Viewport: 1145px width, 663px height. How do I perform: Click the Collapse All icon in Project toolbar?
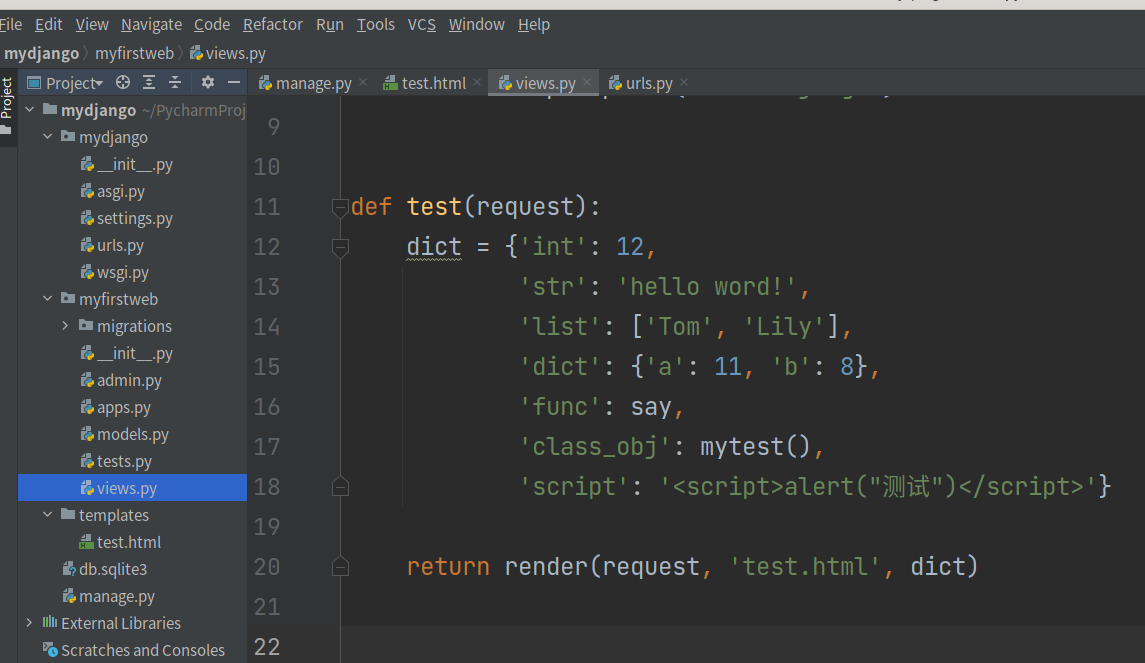point(175,83)
